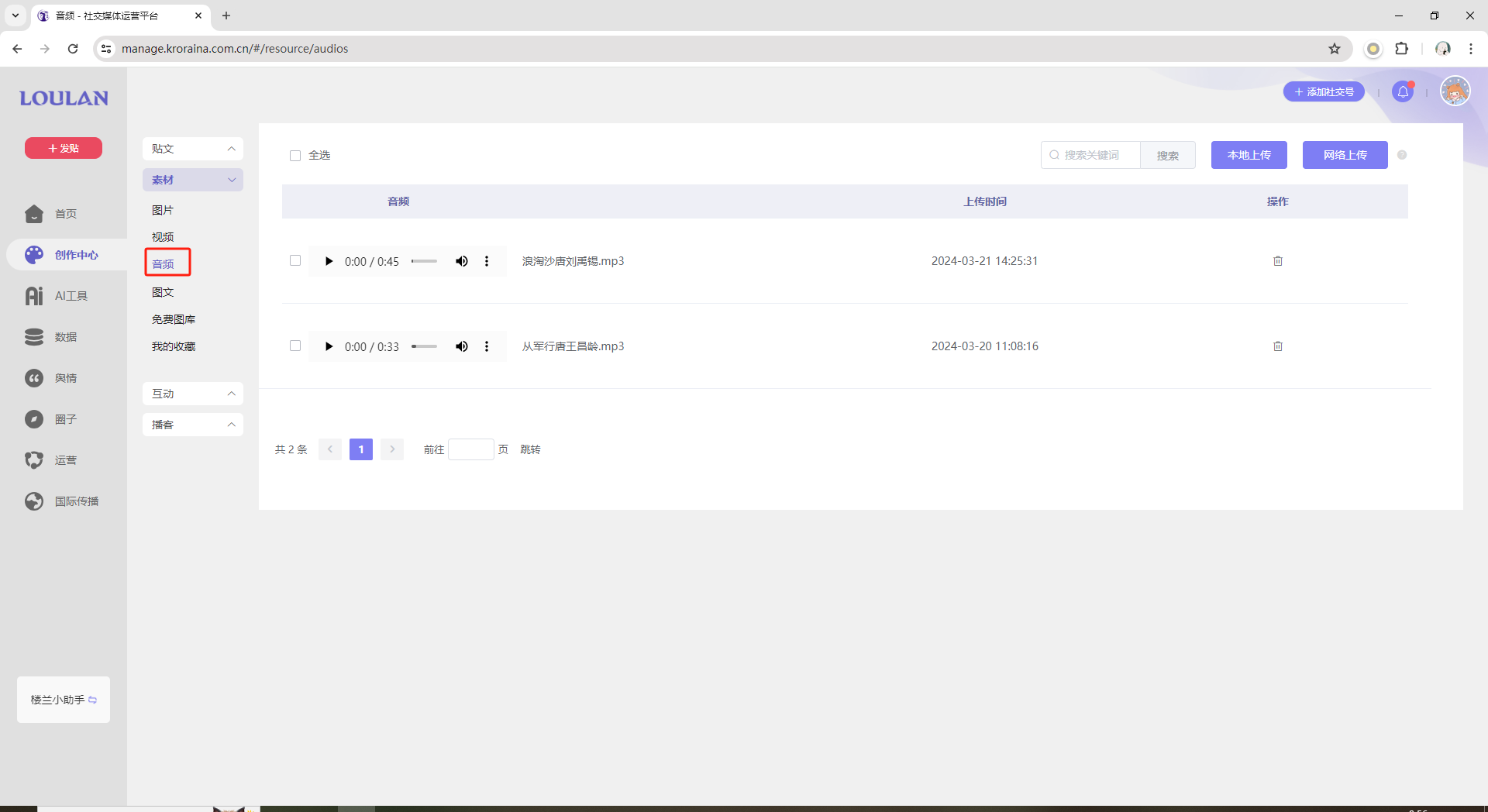The image size is (1488, 812).
Task: Toggle the 全选 select-all checkbox
Action: coord(295,156)
